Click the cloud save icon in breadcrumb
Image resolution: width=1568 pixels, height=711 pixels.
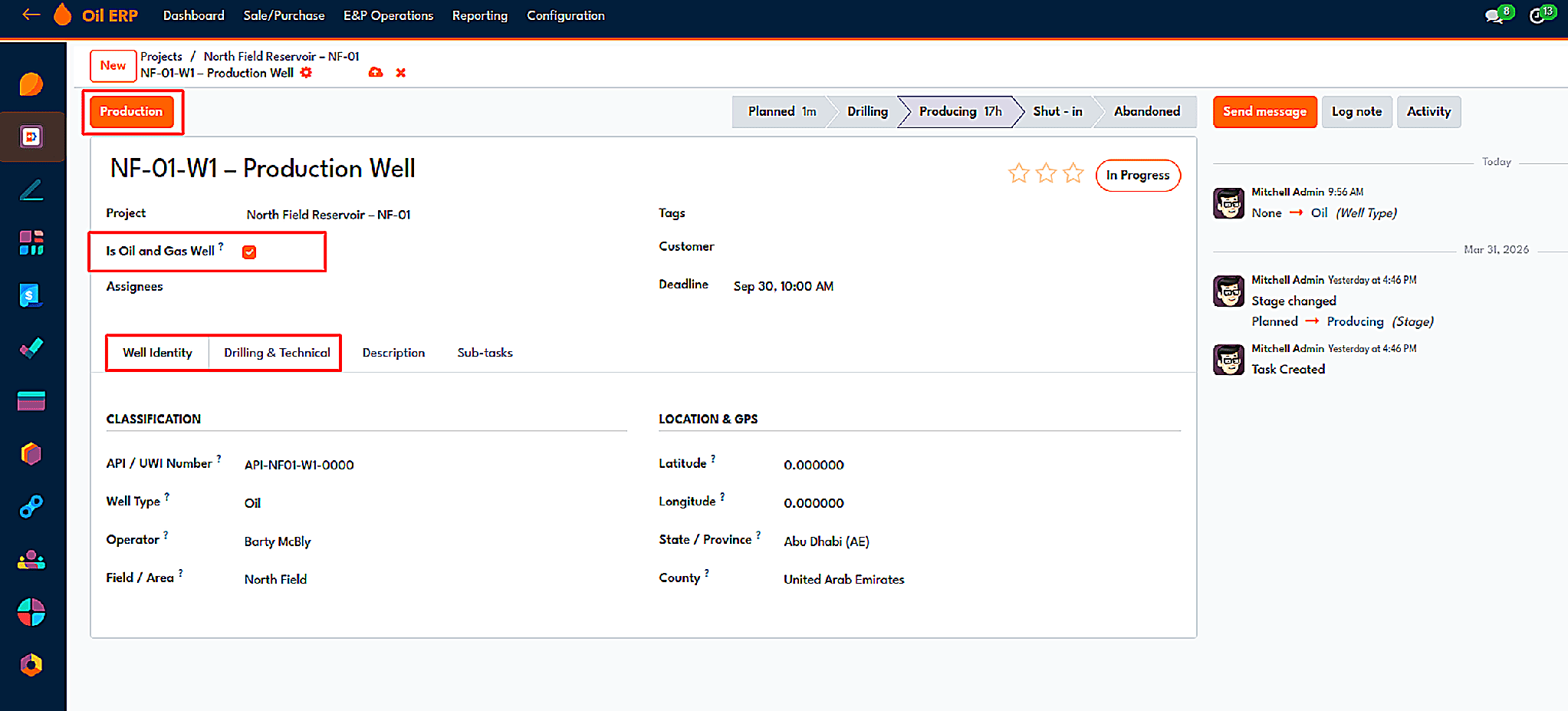click(376, 73)
